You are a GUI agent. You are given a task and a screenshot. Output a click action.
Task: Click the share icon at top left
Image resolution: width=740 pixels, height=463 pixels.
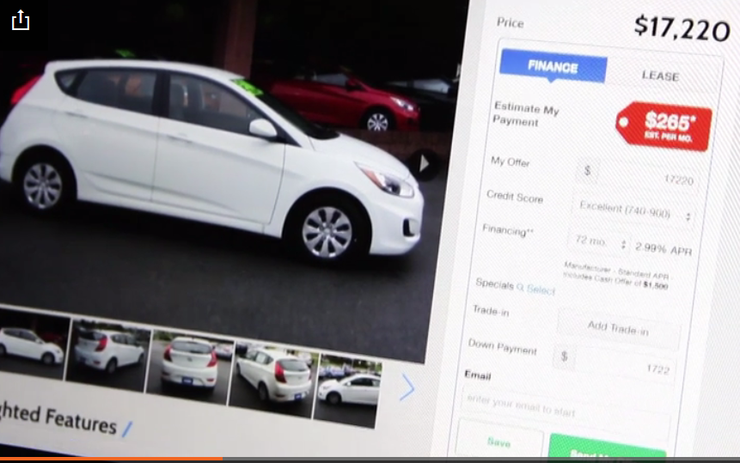[20, 21]
